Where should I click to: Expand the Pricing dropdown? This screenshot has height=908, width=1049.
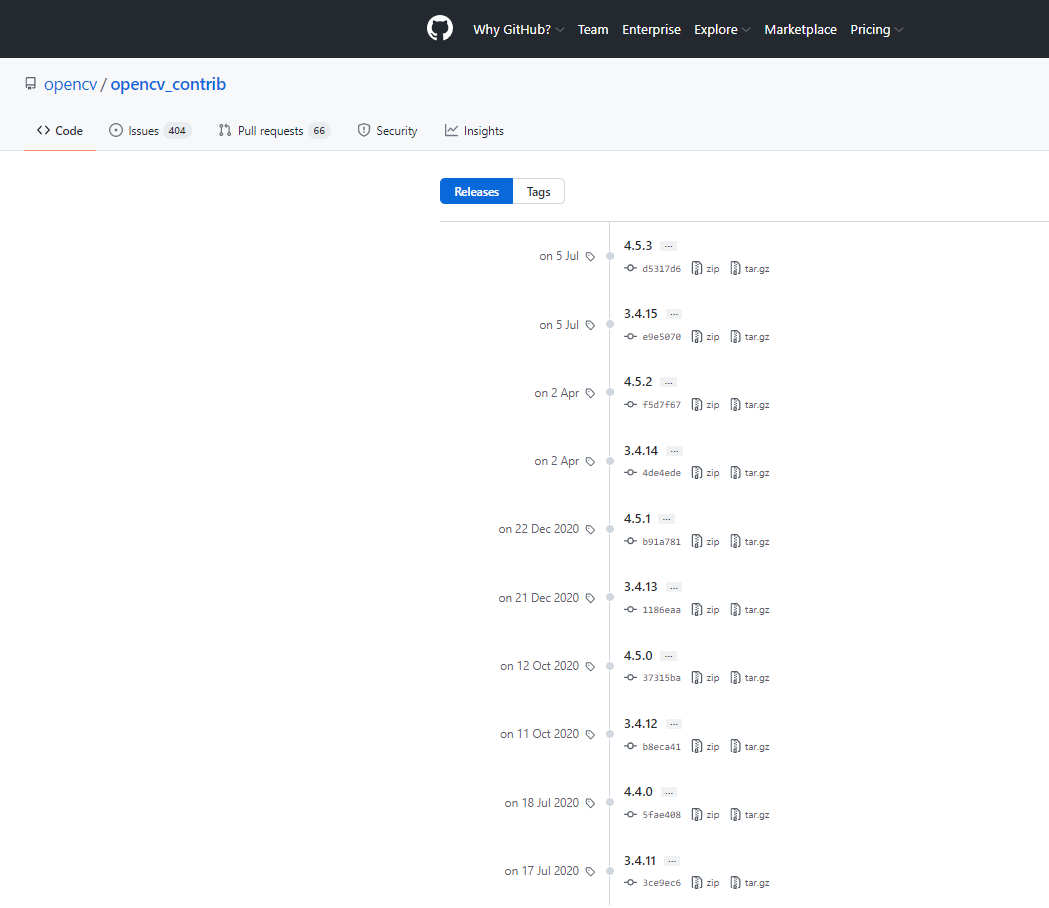876,29
